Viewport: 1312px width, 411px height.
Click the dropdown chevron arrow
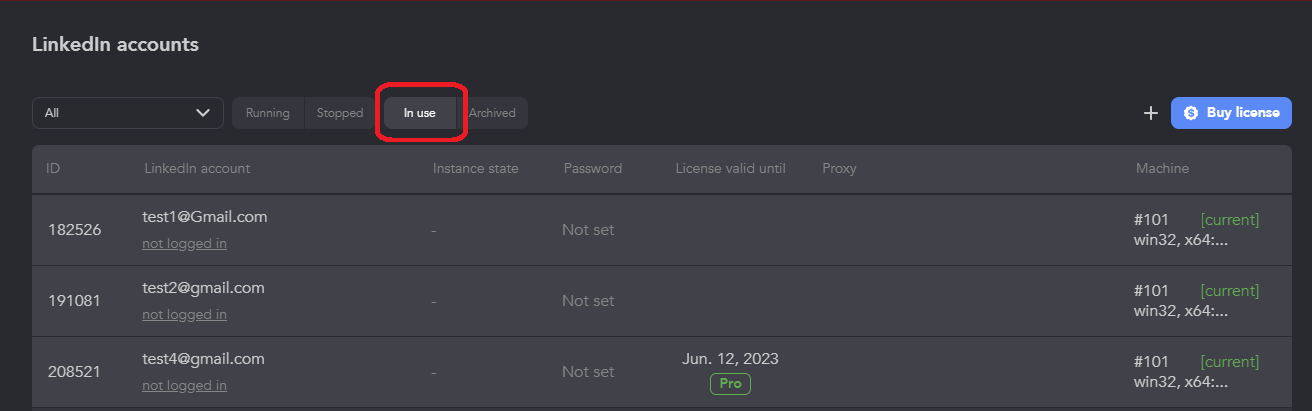tap(203, 113)
